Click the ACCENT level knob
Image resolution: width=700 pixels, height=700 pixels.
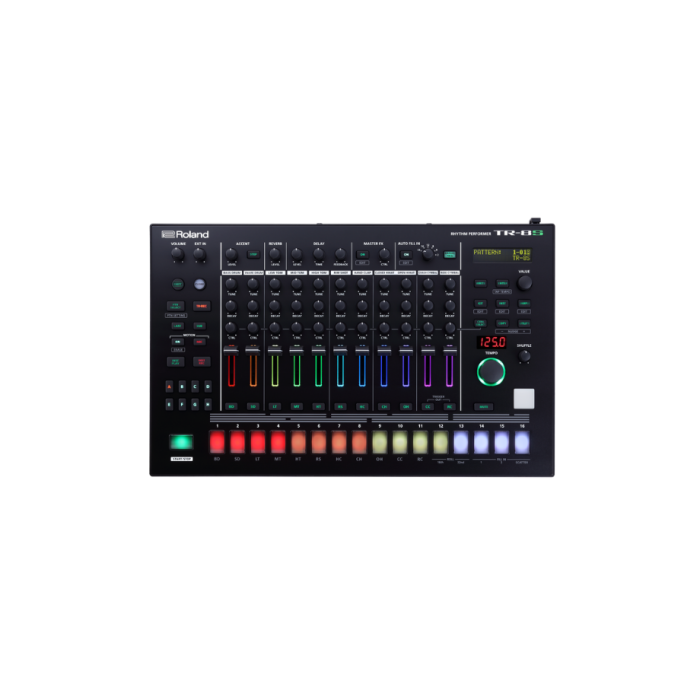(x=231, y=254)
